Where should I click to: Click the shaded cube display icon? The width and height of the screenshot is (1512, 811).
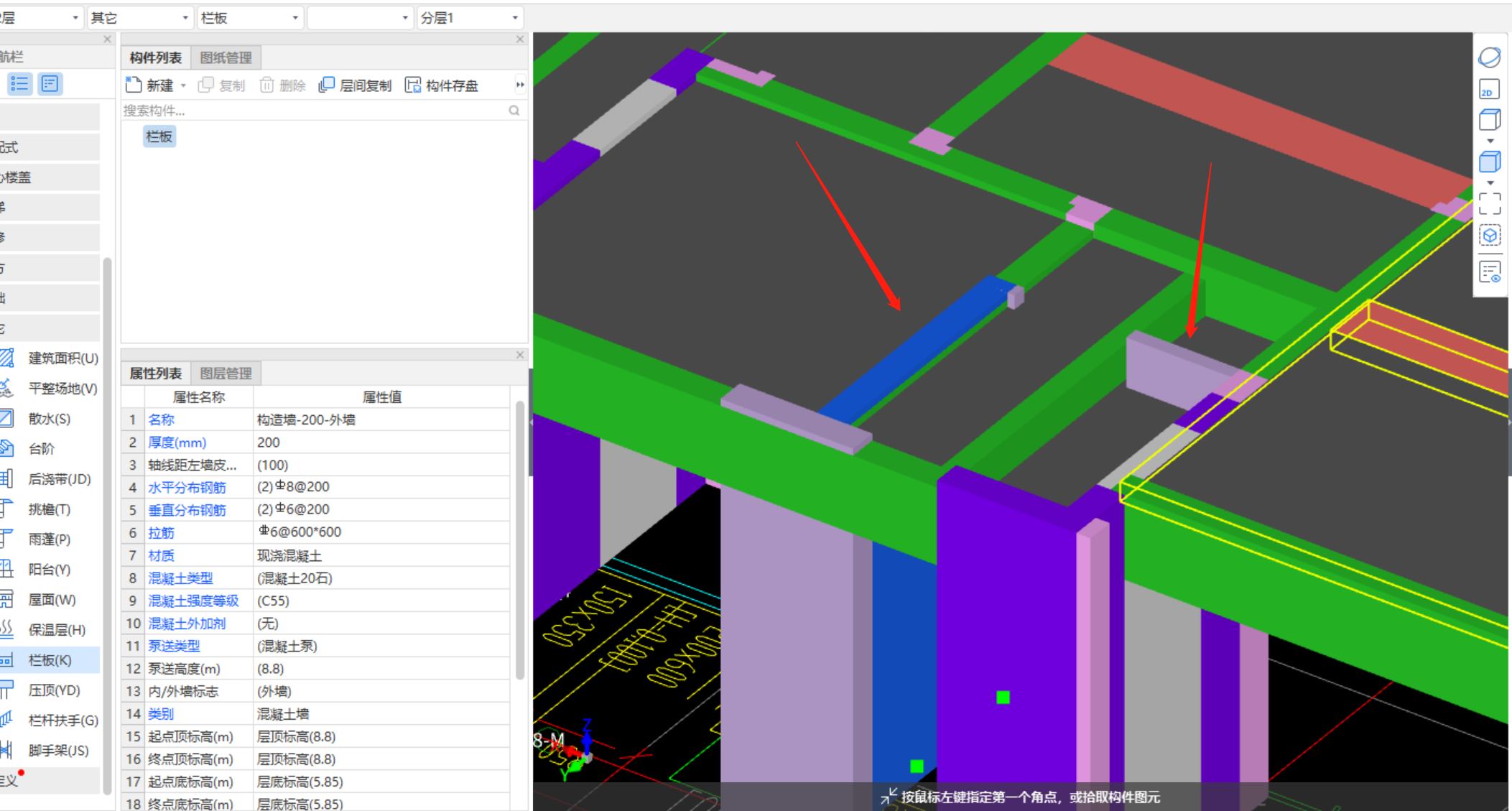click(x=1490, y=162)
